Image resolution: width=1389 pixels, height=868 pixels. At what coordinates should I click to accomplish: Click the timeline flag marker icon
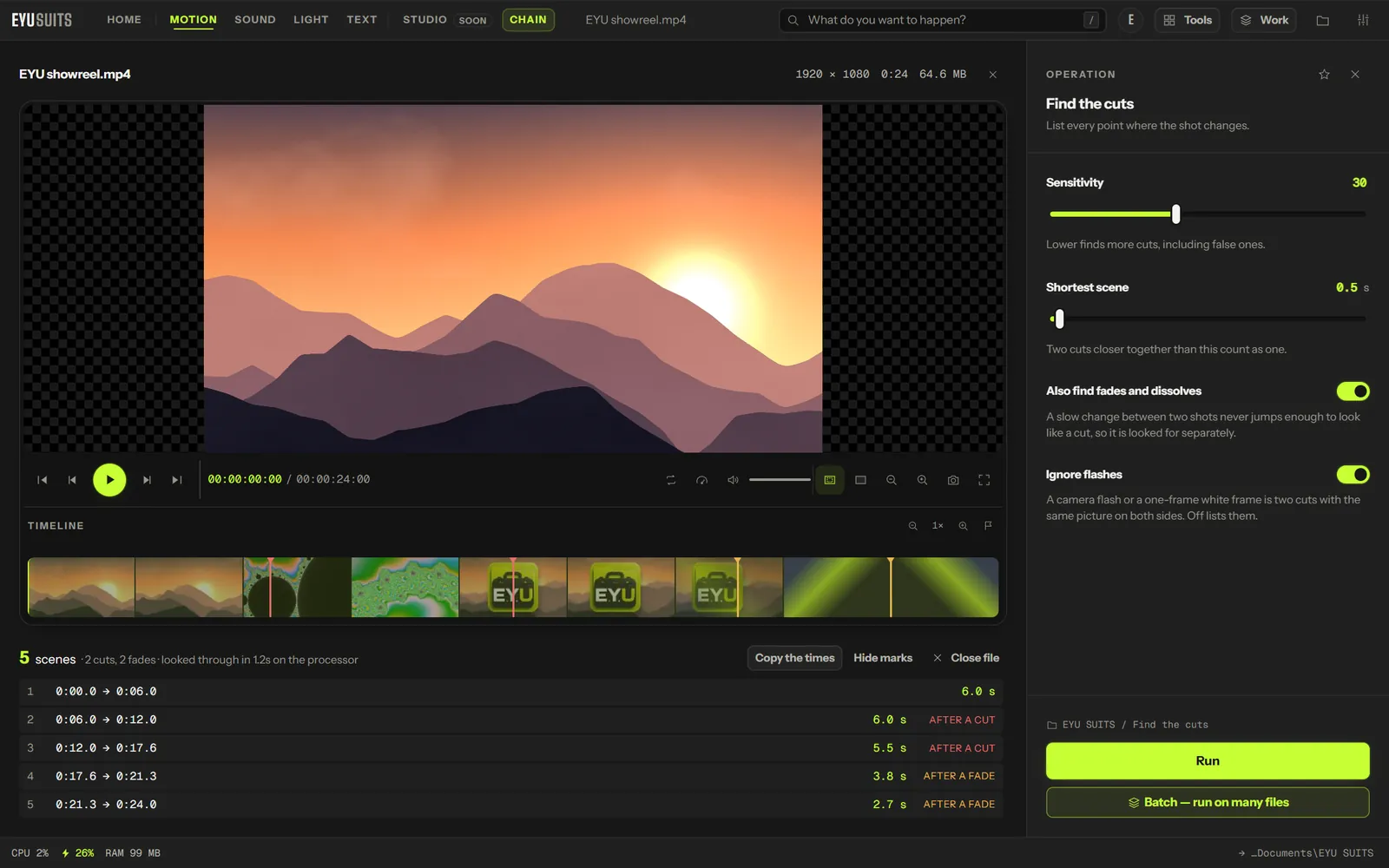pos(988,526)
